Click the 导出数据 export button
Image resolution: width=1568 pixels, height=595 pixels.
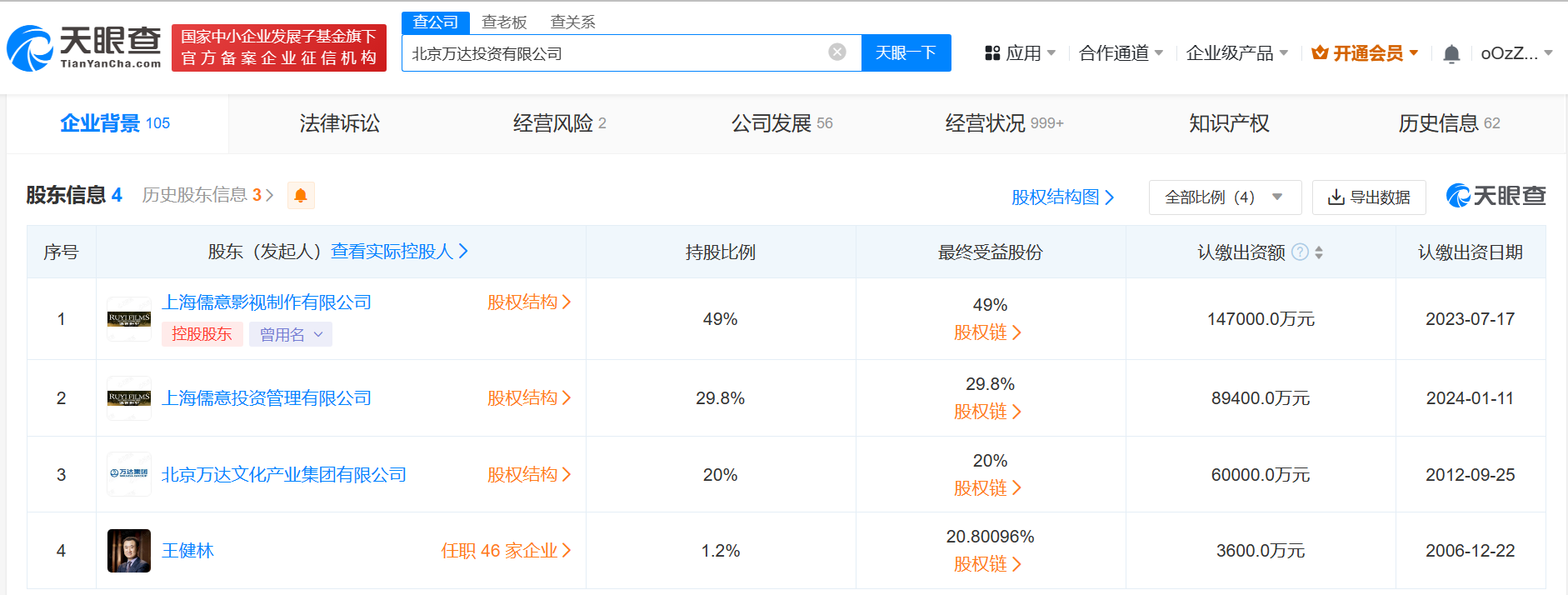tap(1368, 197)
